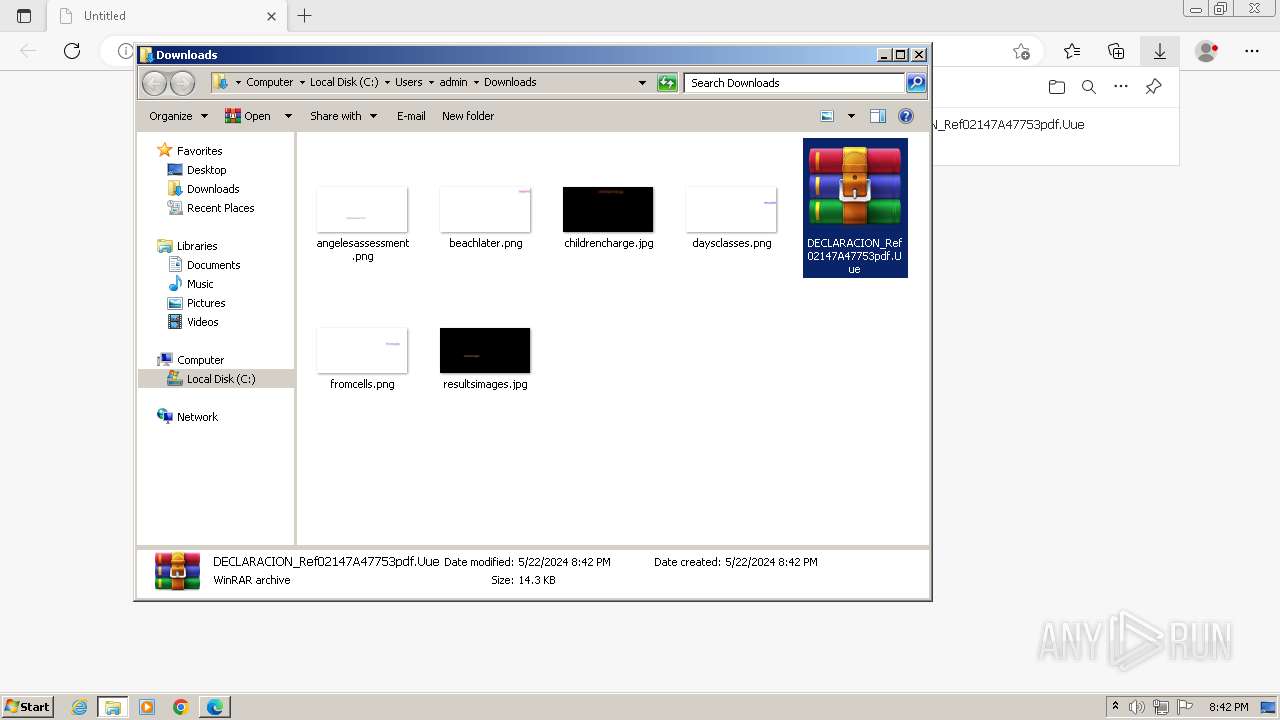Toggle the preview pane icon

878,116
